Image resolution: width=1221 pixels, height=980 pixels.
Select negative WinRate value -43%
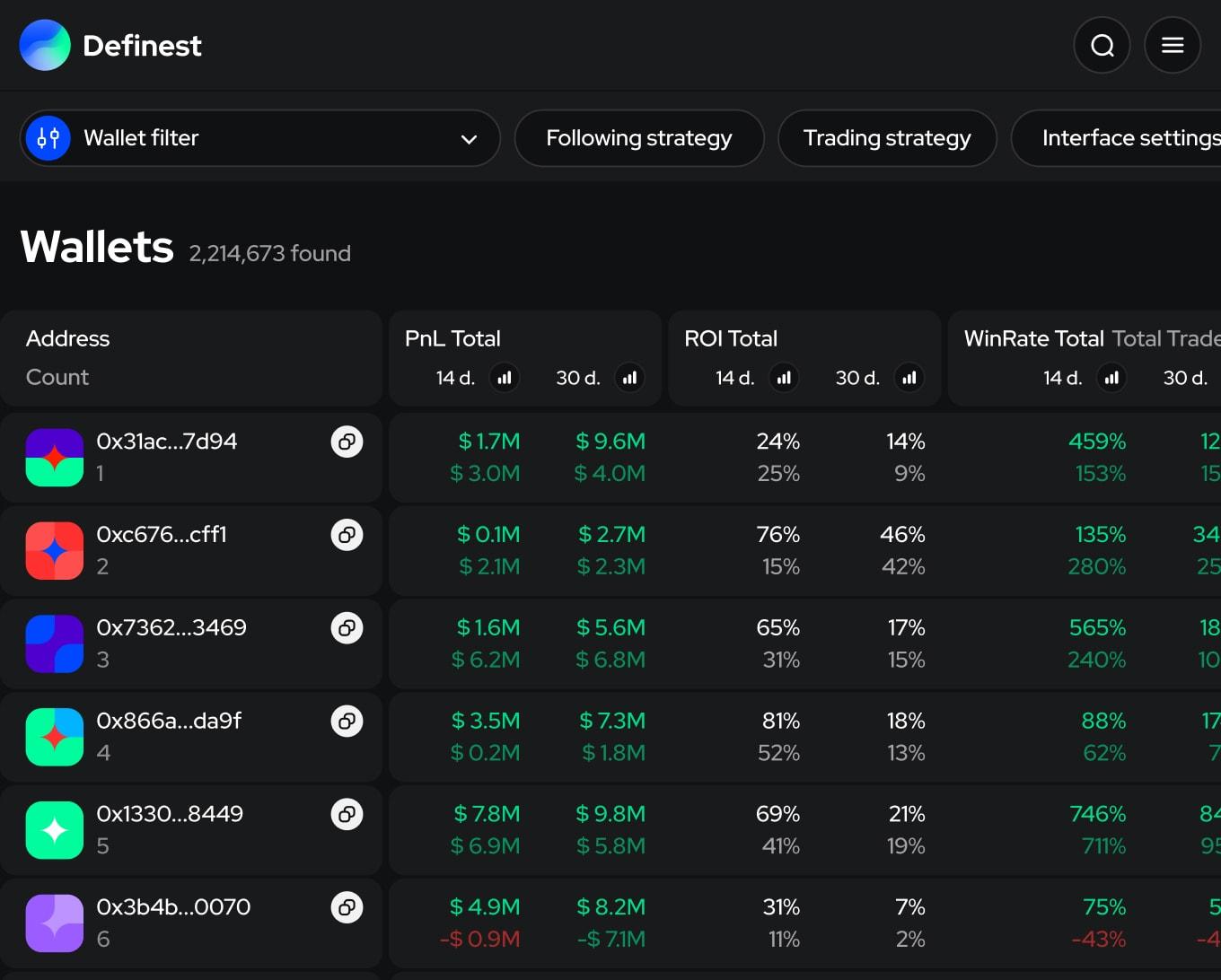[1099, 940]
